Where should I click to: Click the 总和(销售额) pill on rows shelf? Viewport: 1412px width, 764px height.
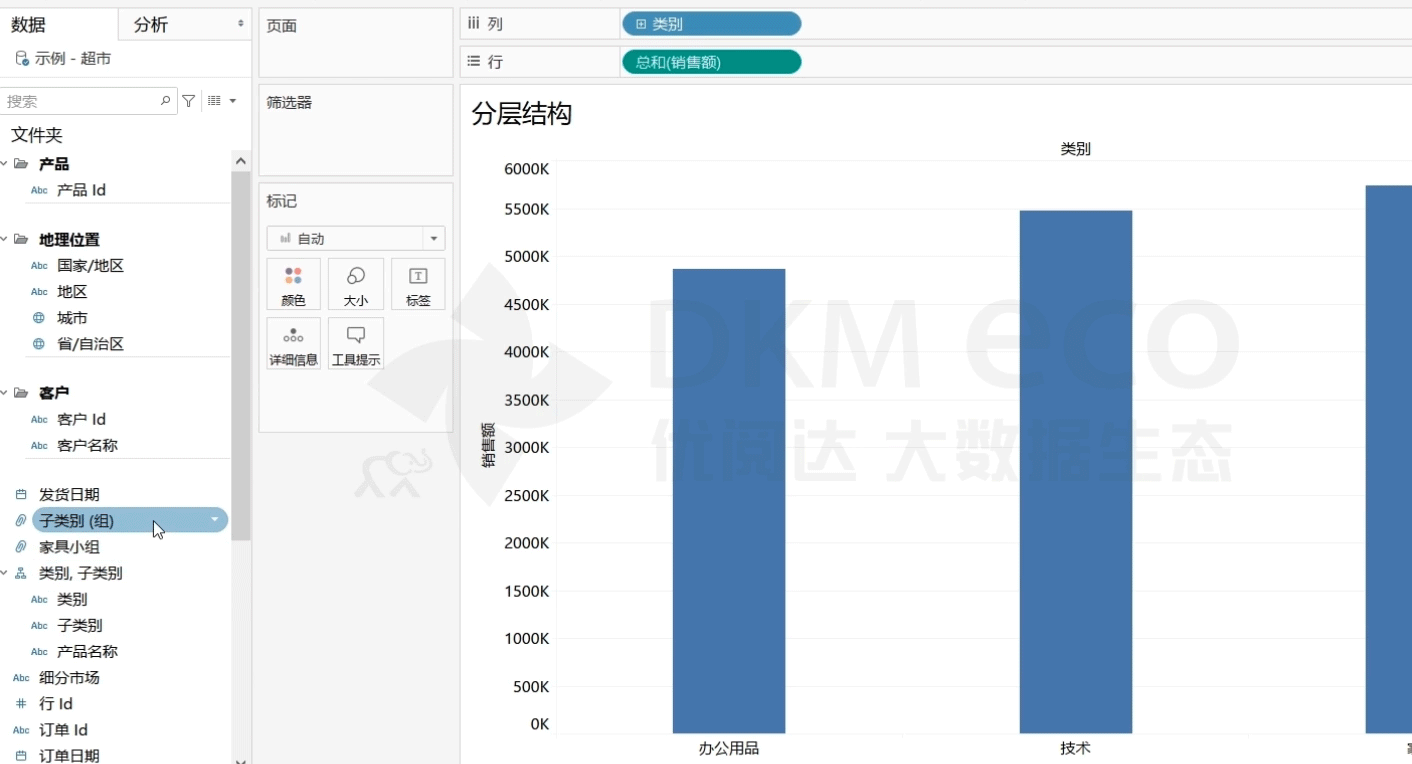point(711,62)
